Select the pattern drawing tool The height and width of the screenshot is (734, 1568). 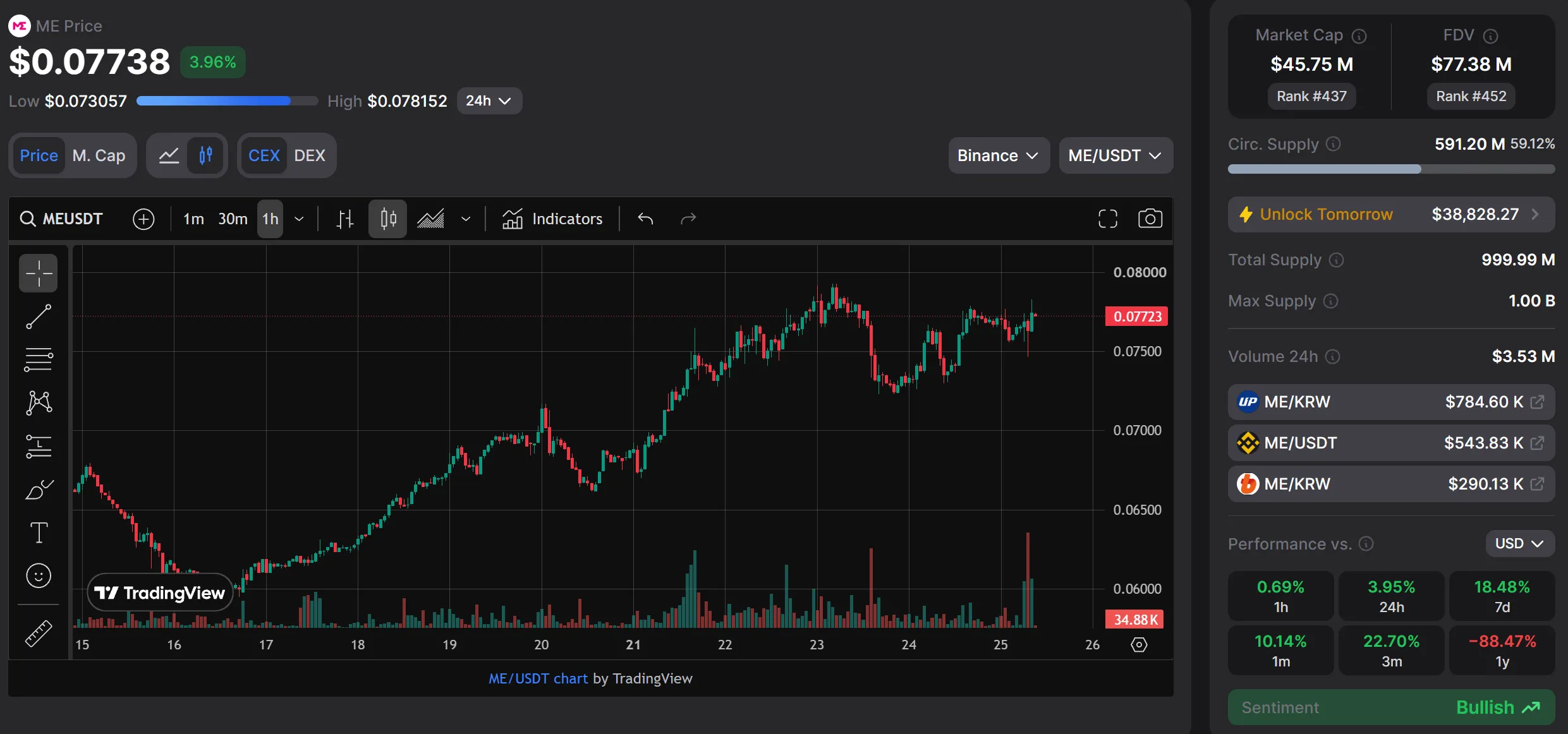point(39,402)
